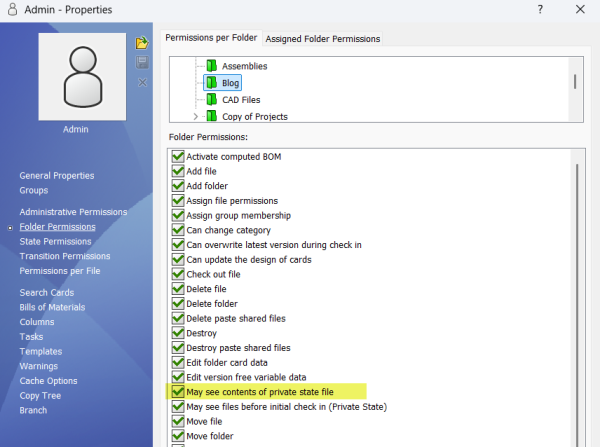This screenshot has height=447, width=600.
Task: Toggle Edit version free variable data
Action: tap(178, 377)
